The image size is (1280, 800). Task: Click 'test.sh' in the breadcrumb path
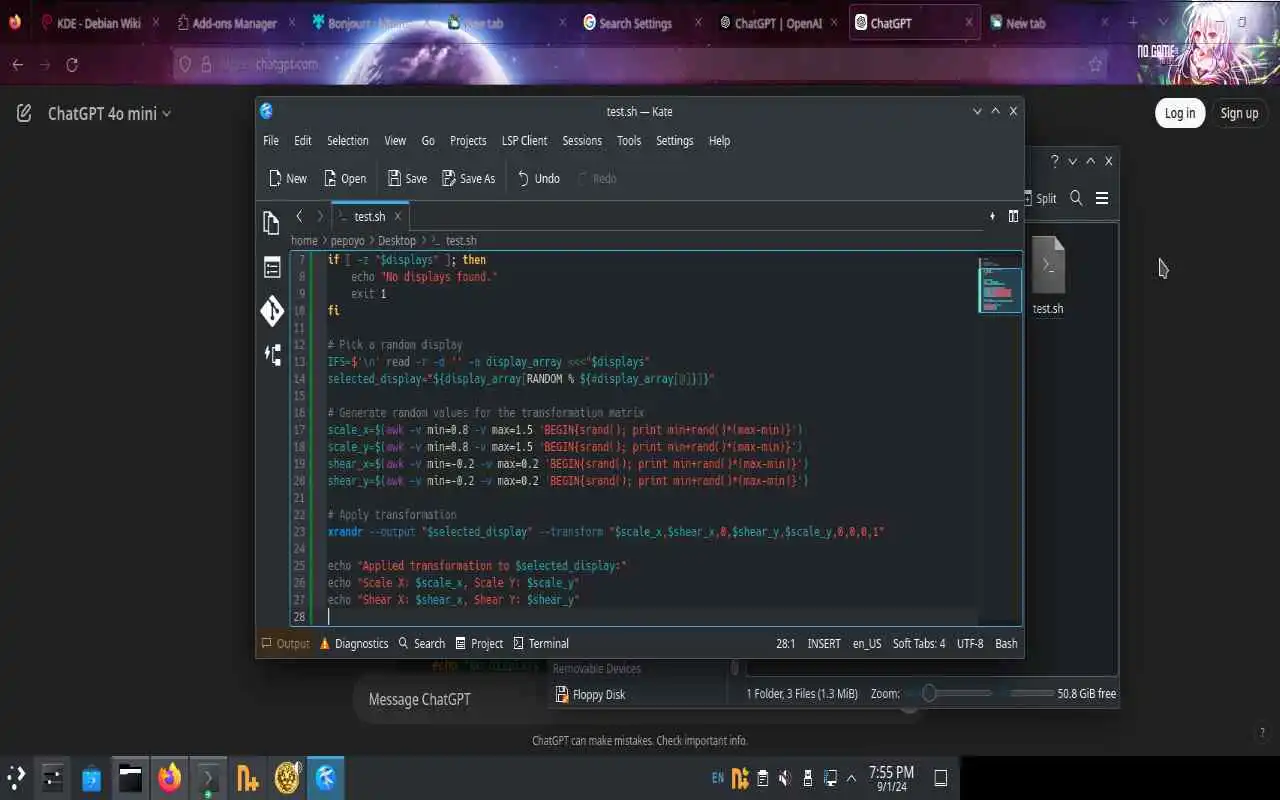point(461,241)
